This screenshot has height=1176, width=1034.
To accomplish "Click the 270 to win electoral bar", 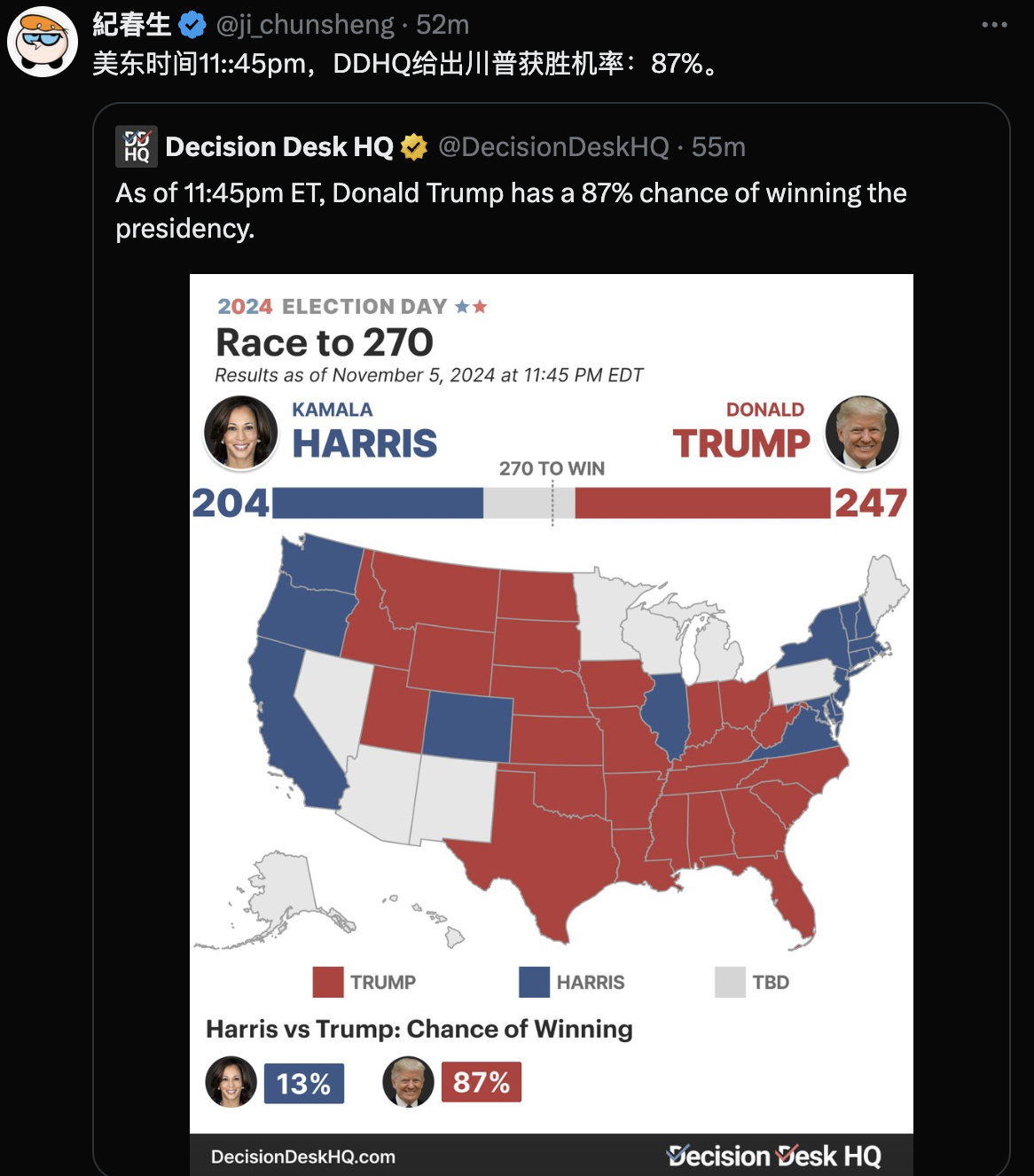I will tap(552, 503).
